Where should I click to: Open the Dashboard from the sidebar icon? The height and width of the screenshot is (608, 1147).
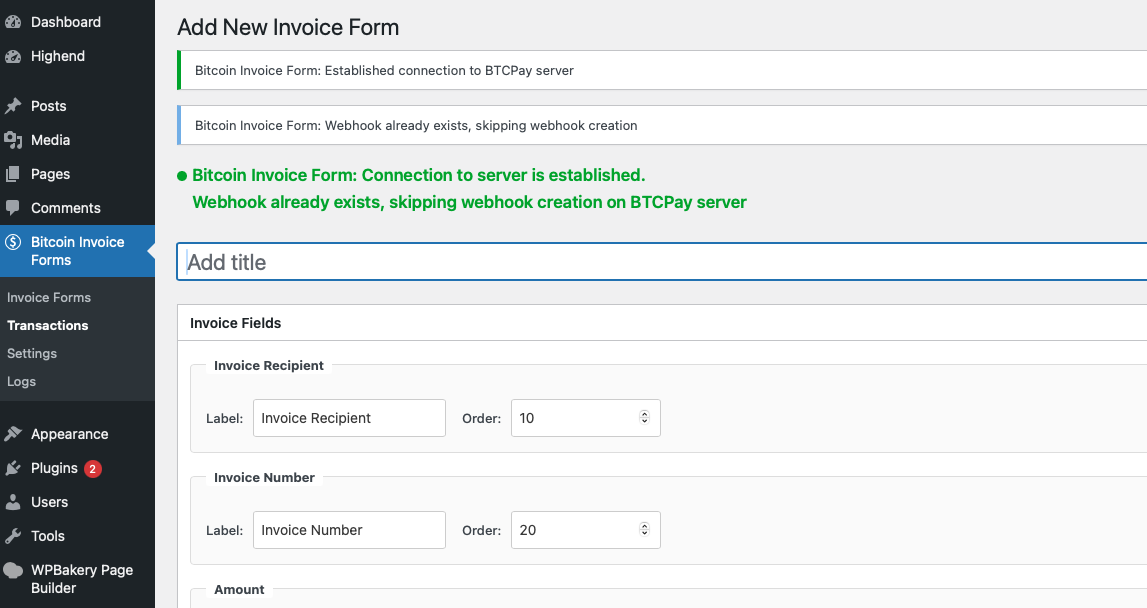(x=14, y=21)
